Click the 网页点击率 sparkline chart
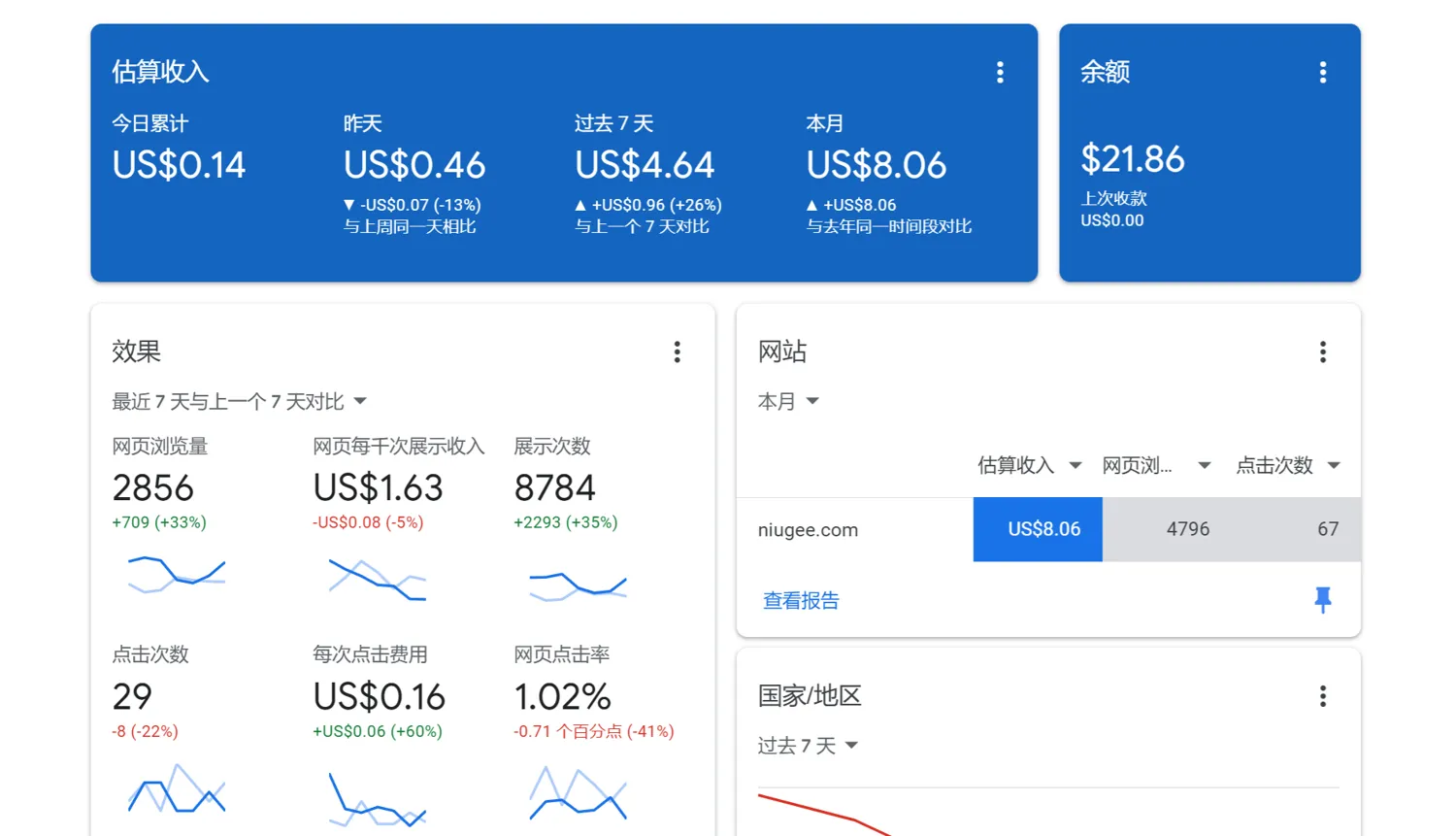The width and height of the screenshot is (1456, 836). click(578, 793)
